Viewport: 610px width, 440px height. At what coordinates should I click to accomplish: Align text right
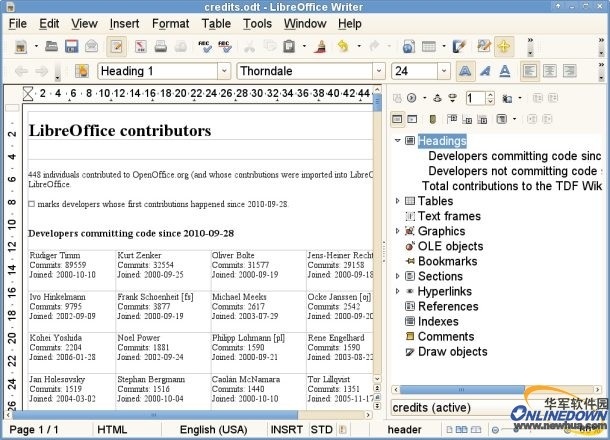(x=570, y=71)
